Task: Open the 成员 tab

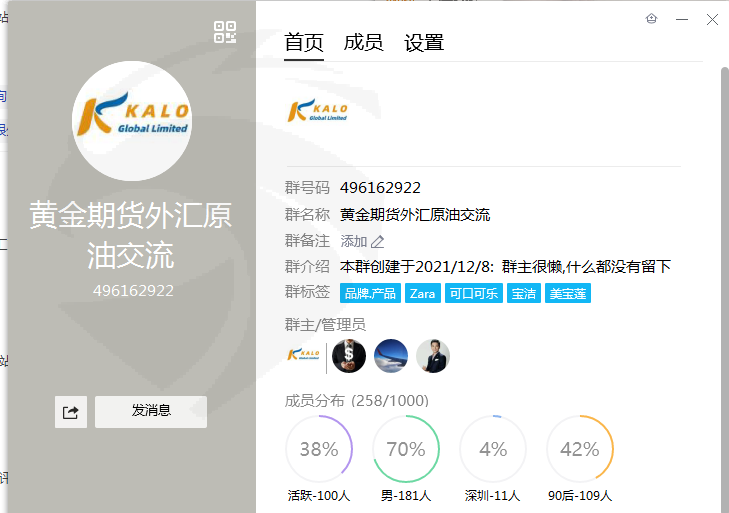Action: [x=364, y=43]
